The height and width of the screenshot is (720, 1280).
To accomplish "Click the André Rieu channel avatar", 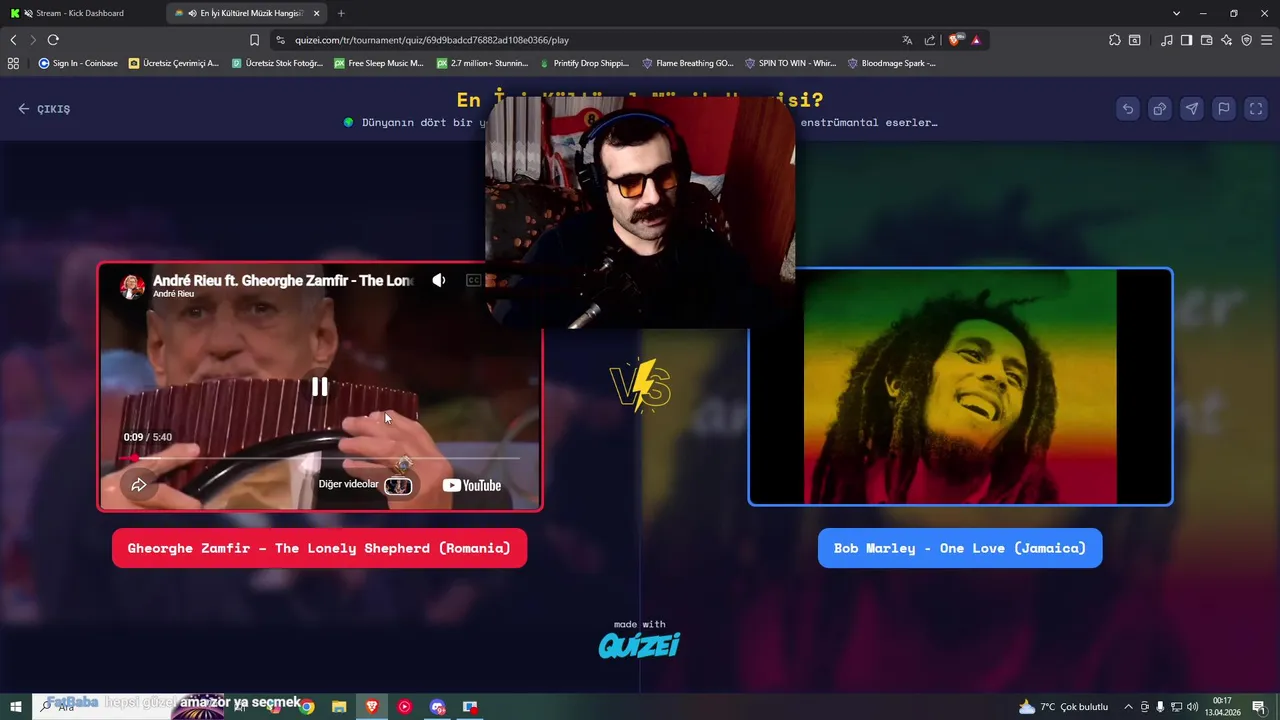I will click(132, 286).
